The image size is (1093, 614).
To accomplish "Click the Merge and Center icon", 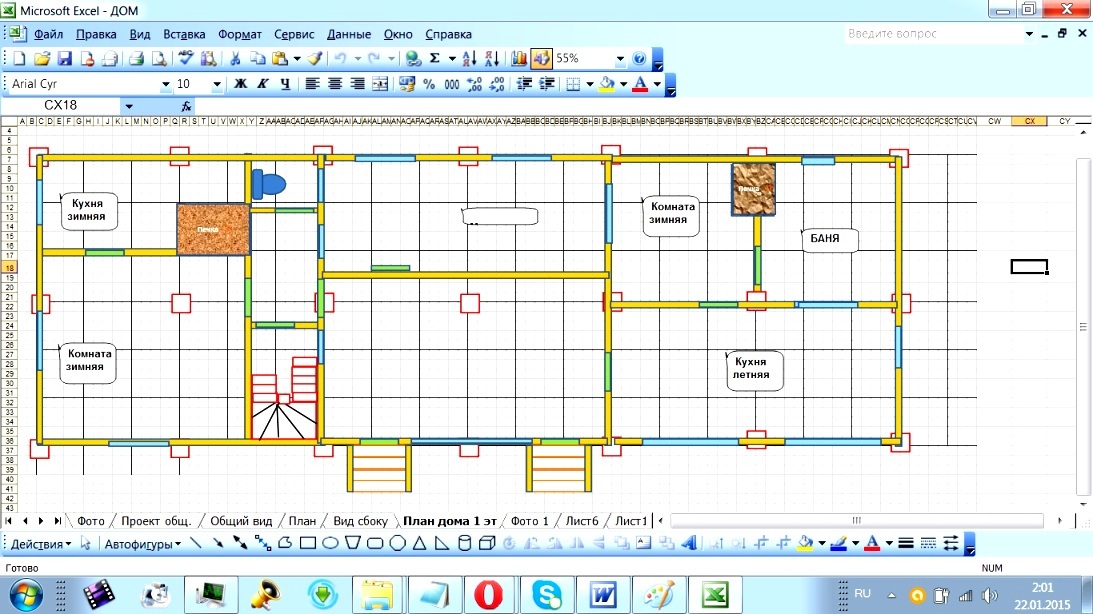I will [x=380, y=84].
